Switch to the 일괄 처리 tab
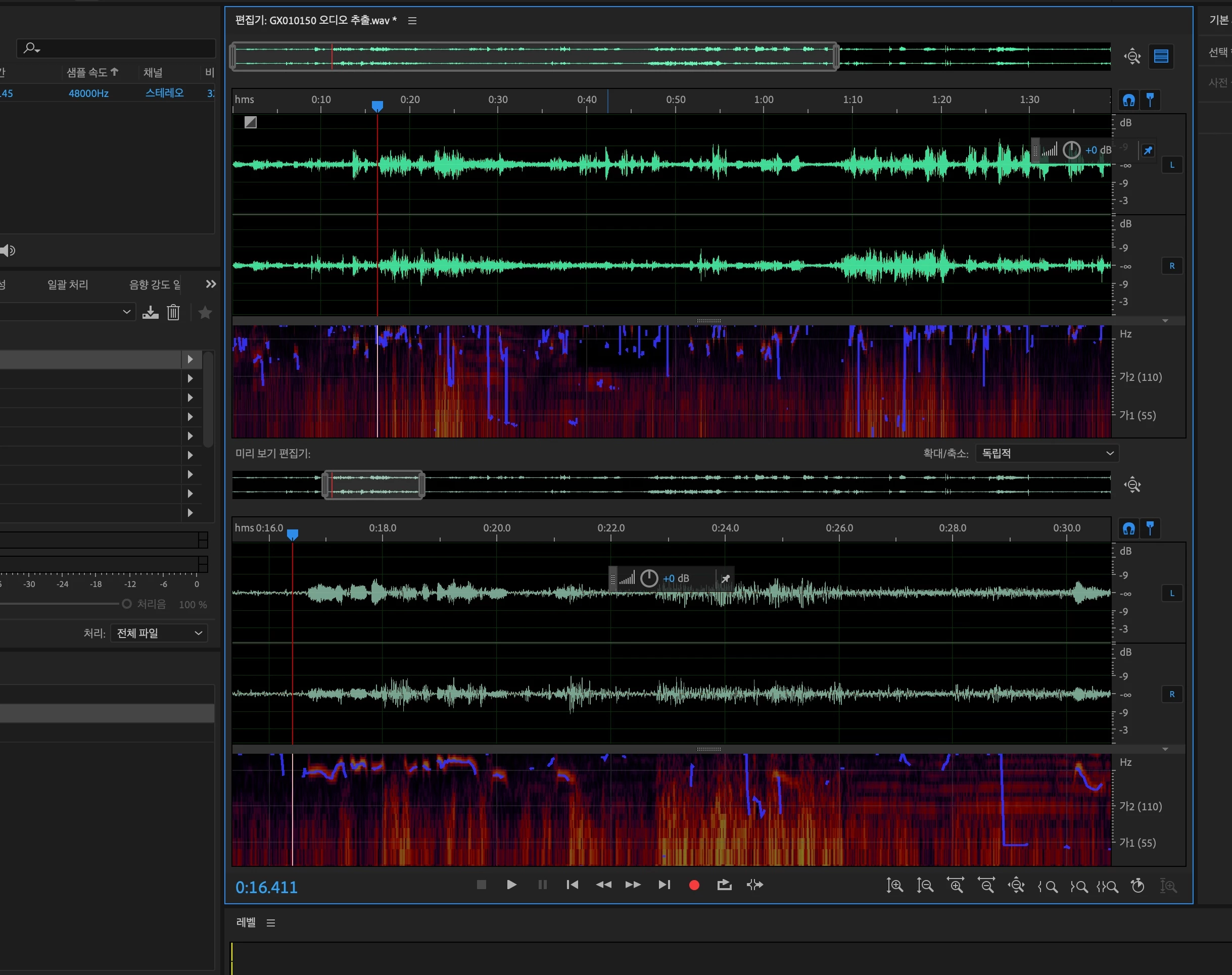The height and width of the screenshot is (975, 1232). pos(67,284)
